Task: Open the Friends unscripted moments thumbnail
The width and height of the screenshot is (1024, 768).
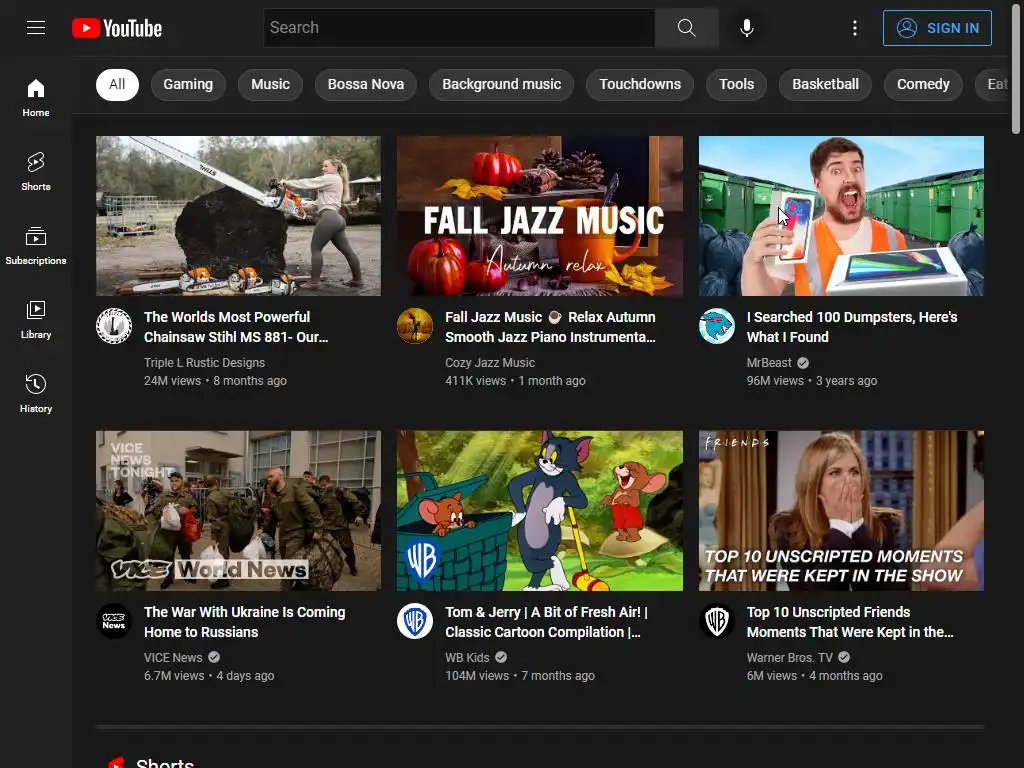Action: coord(841,511)
